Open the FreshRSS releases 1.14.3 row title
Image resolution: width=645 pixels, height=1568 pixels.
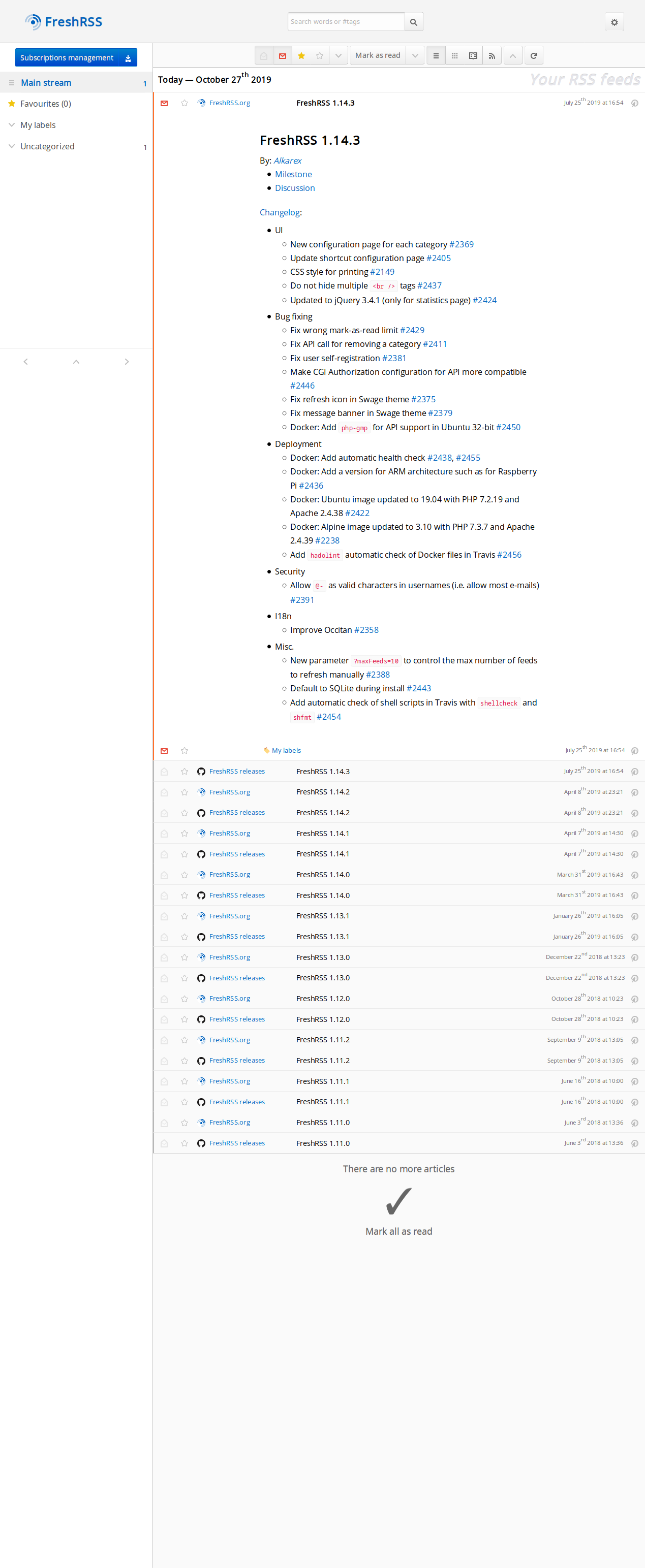pos(323,771)
